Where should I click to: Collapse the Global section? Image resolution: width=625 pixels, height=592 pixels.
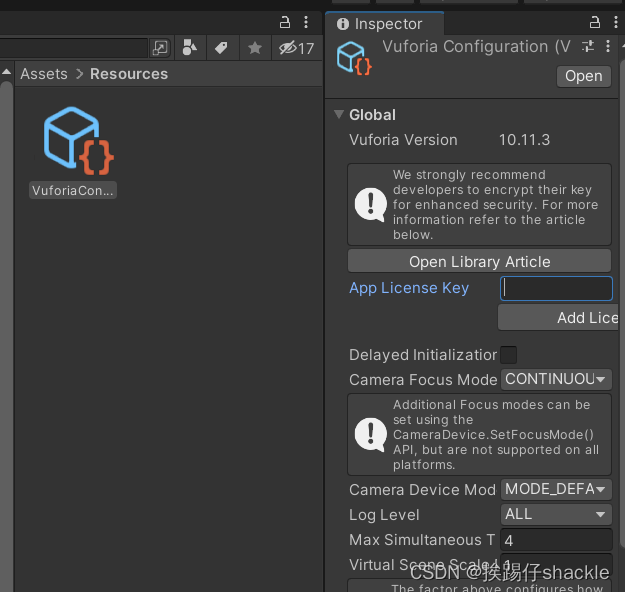tap(339, 114)
